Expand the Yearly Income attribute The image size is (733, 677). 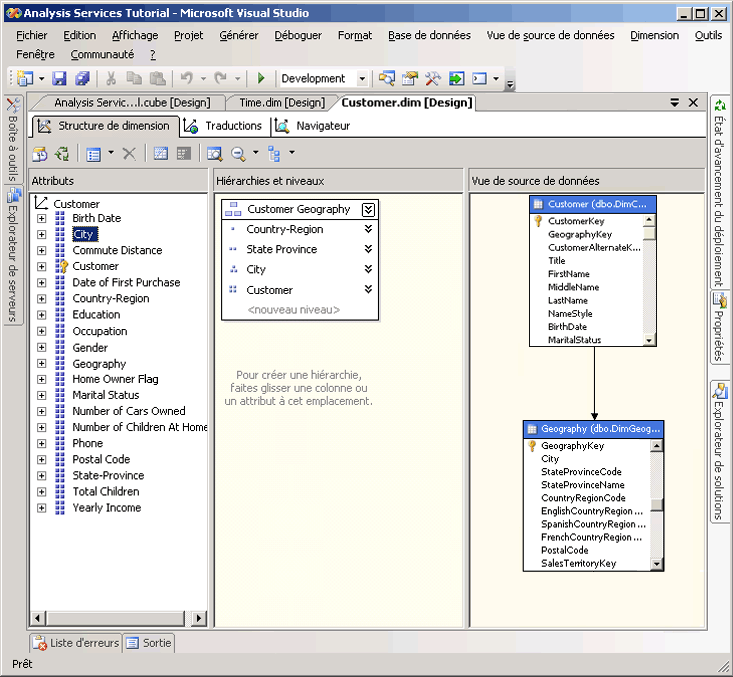[x=42, y=508]
